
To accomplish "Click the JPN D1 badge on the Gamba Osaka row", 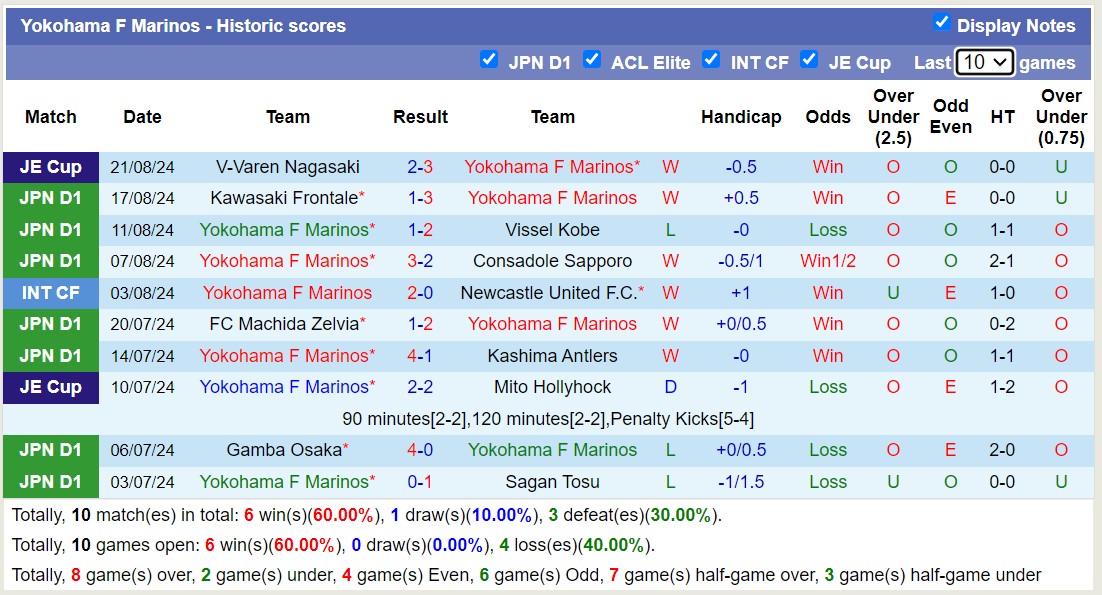I will [x=50, y=450].
